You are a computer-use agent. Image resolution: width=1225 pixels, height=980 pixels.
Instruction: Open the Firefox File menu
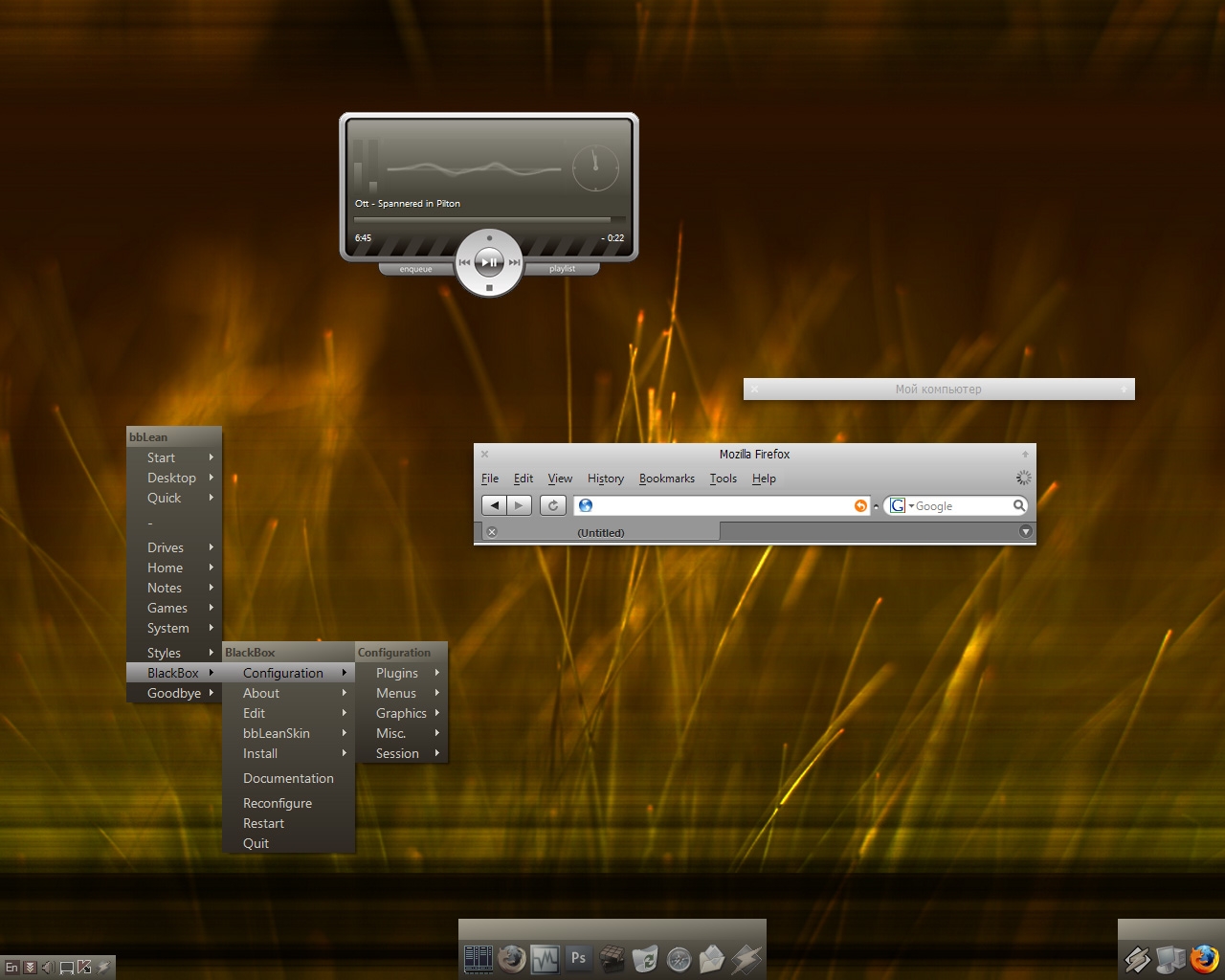point(490,479)
